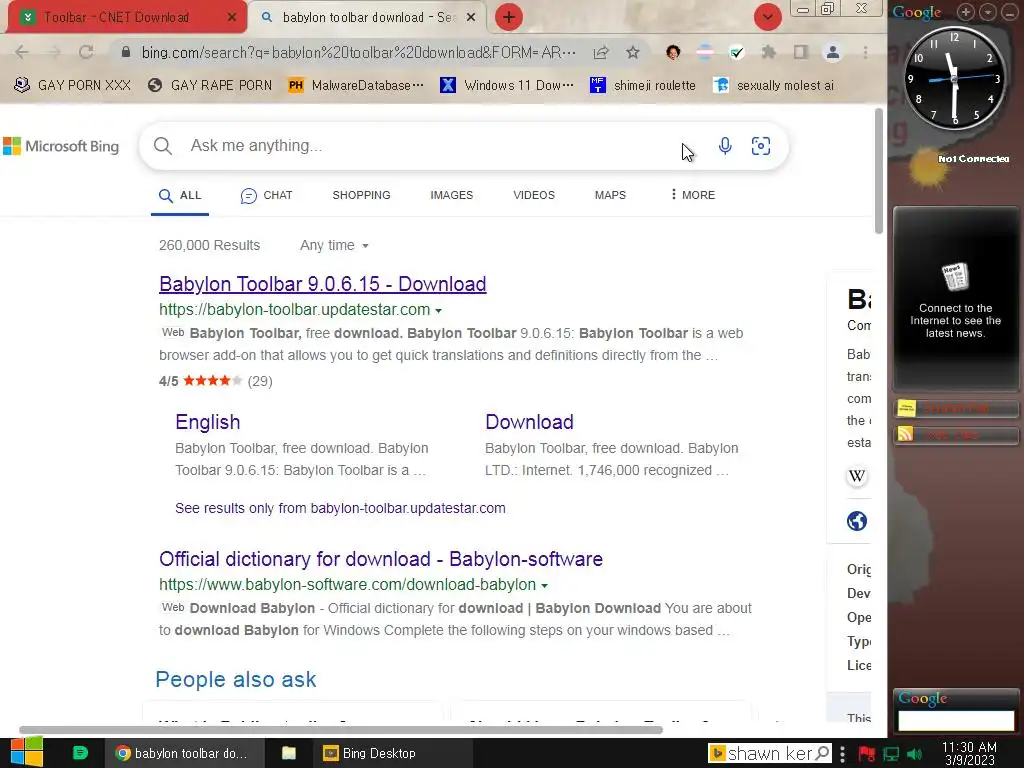Open the IMAGES results tab
Image resolution: width=1024 pixels, height=768 pixels.
click(x=451, y=195)
